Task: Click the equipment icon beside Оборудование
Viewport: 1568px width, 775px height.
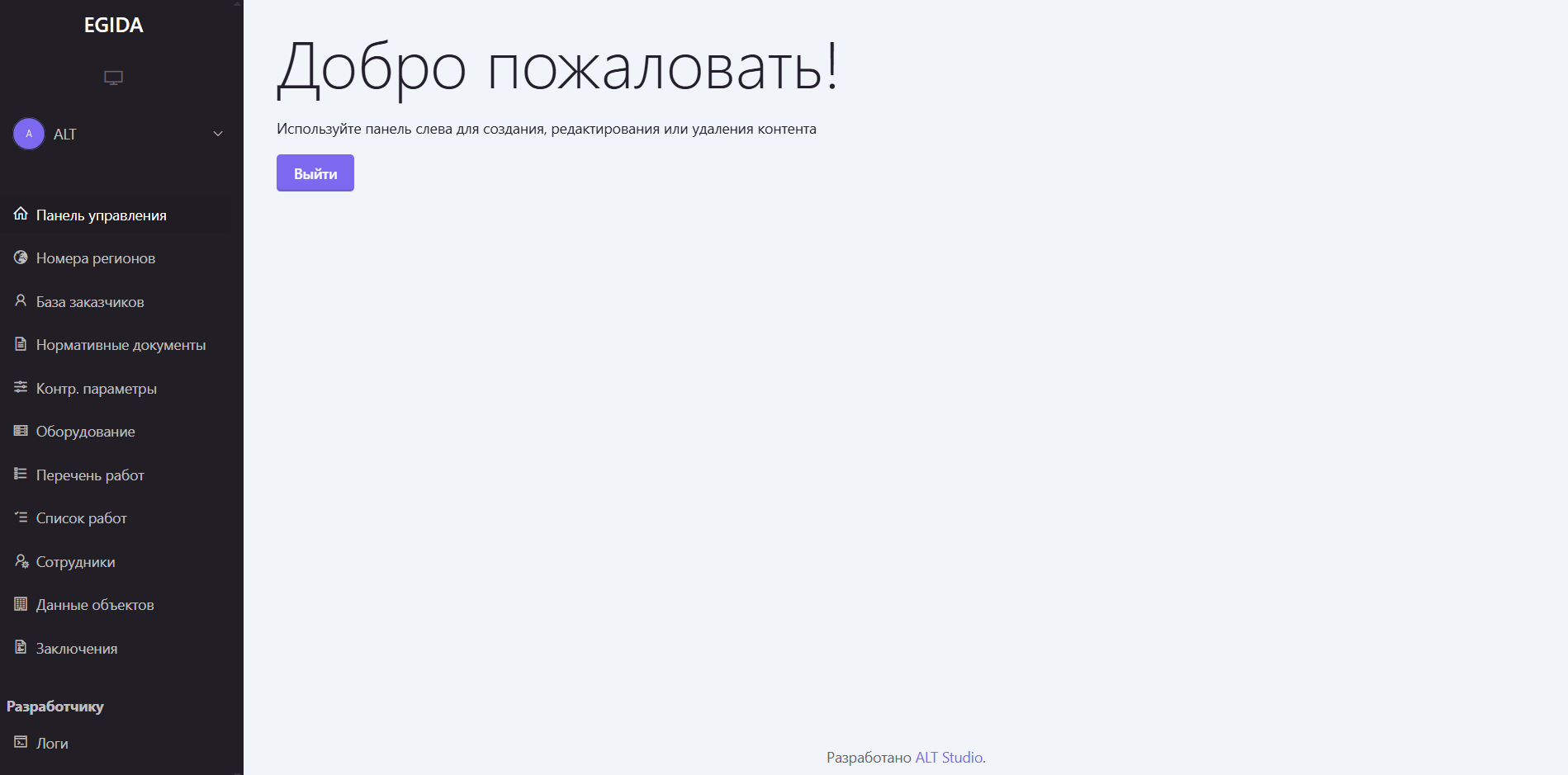Action: click(21, 431)
